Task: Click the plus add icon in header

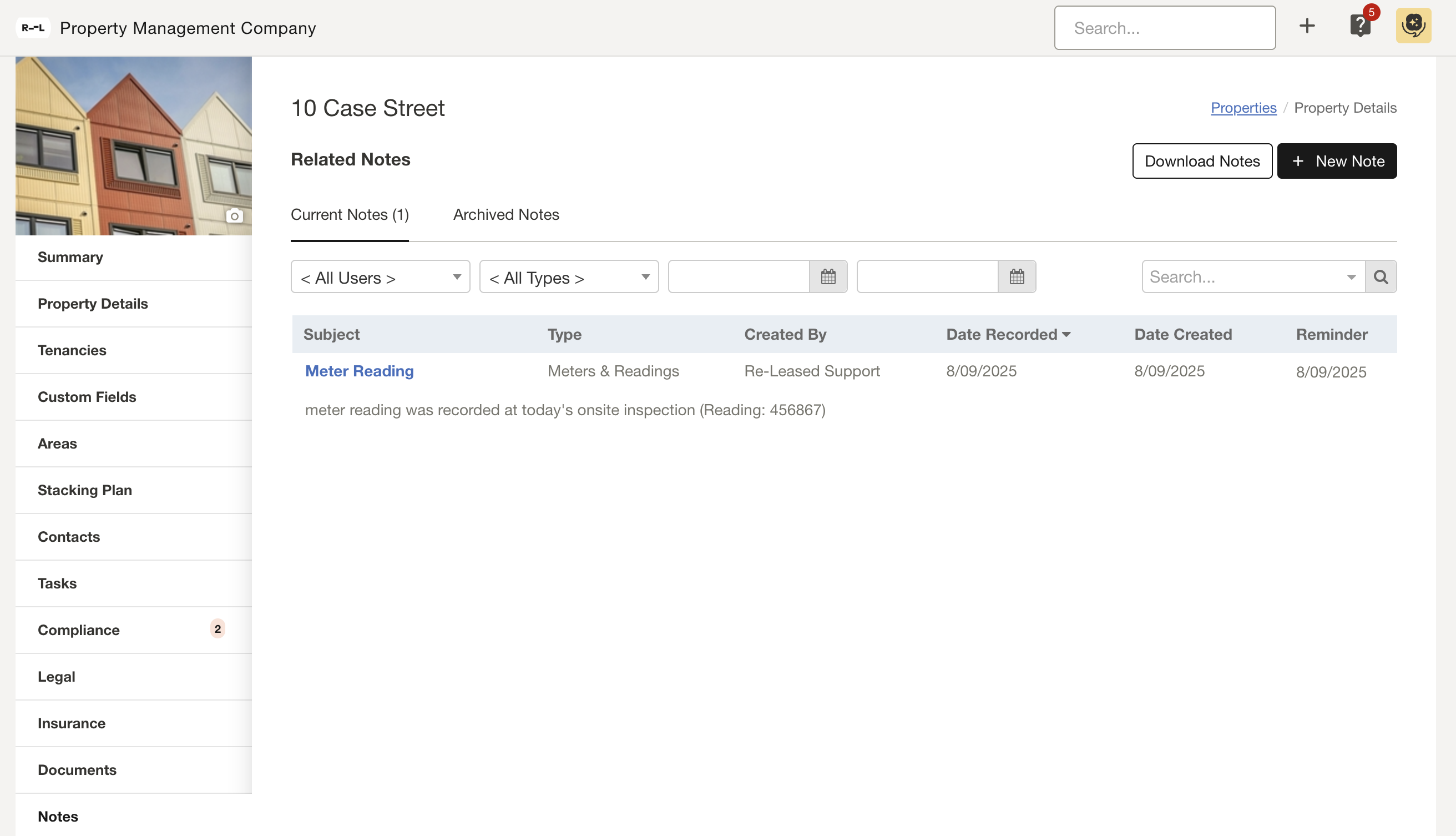Action: (1307, 26)
